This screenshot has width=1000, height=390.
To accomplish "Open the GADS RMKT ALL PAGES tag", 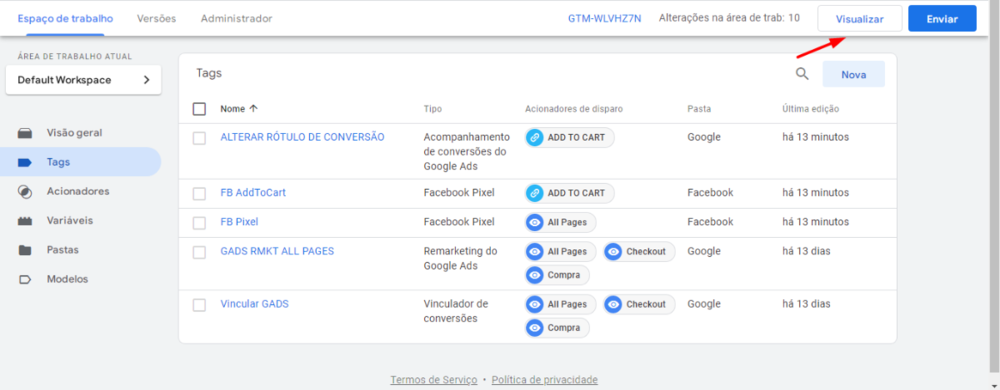I will click(x=277, y=251).
